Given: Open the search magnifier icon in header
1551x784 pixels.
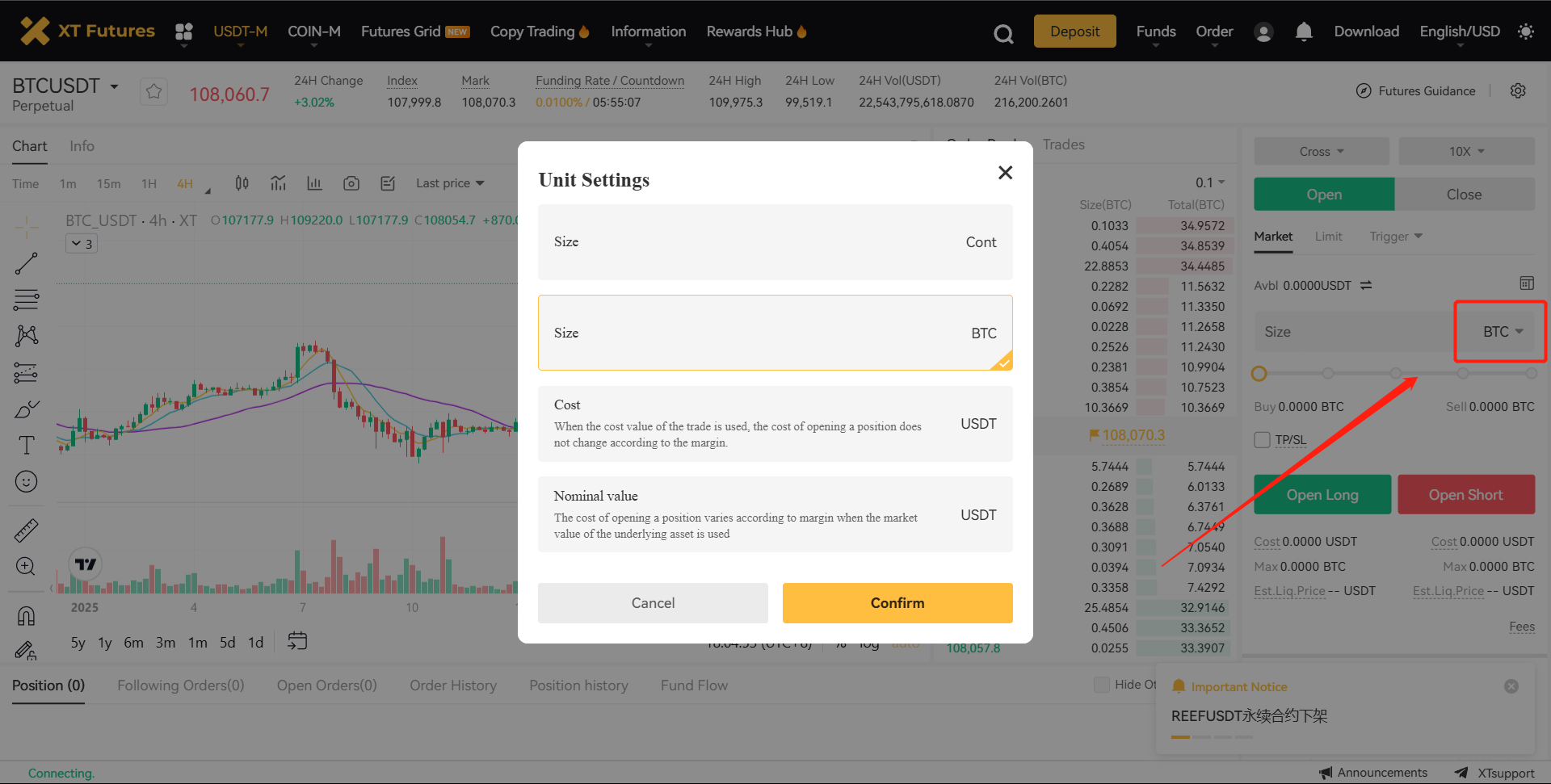Looking at the screenshot, I should (1003, 33).
